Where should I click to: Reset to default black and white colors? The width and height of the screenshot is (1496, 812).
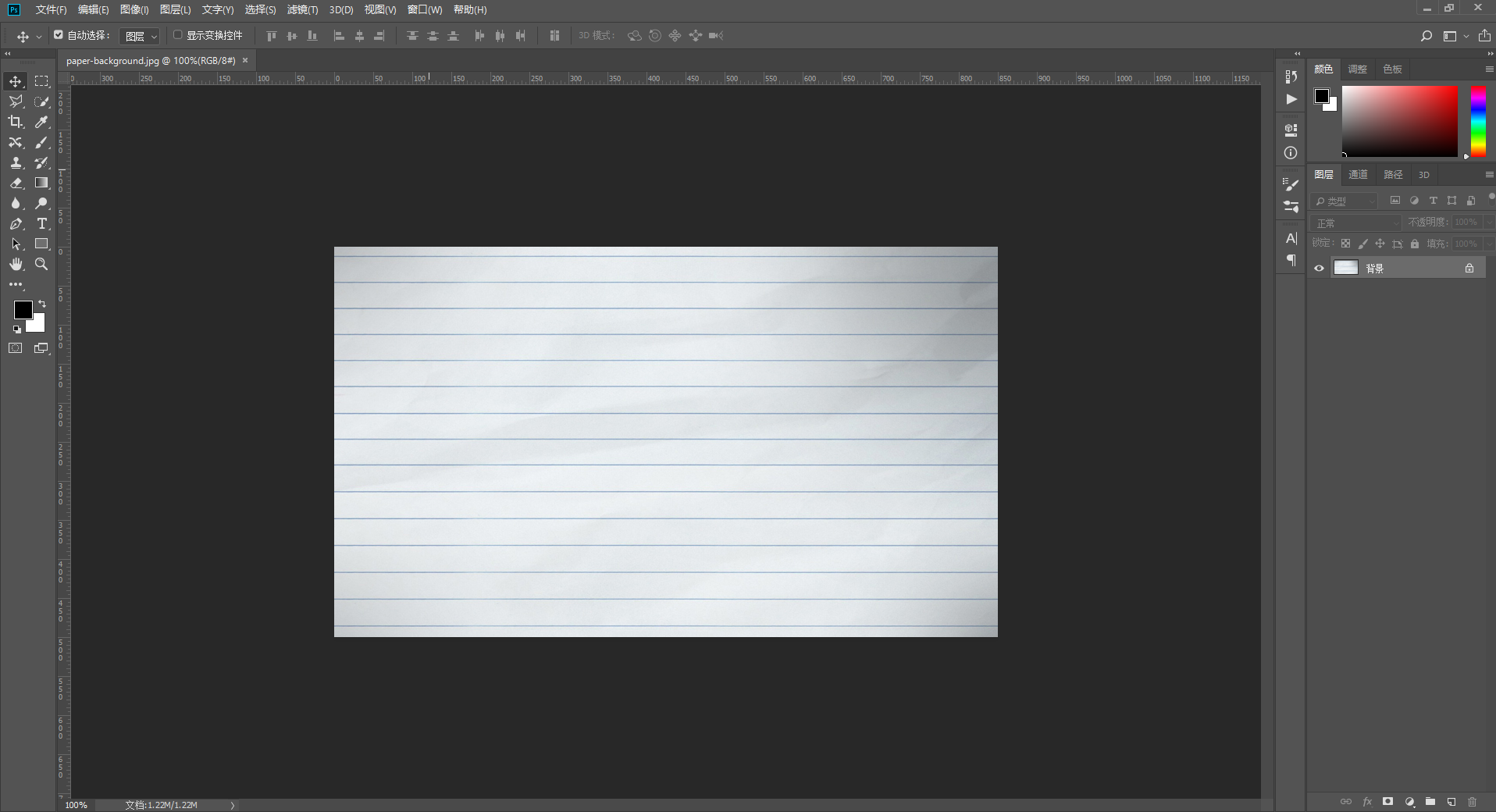pos(16,329)
